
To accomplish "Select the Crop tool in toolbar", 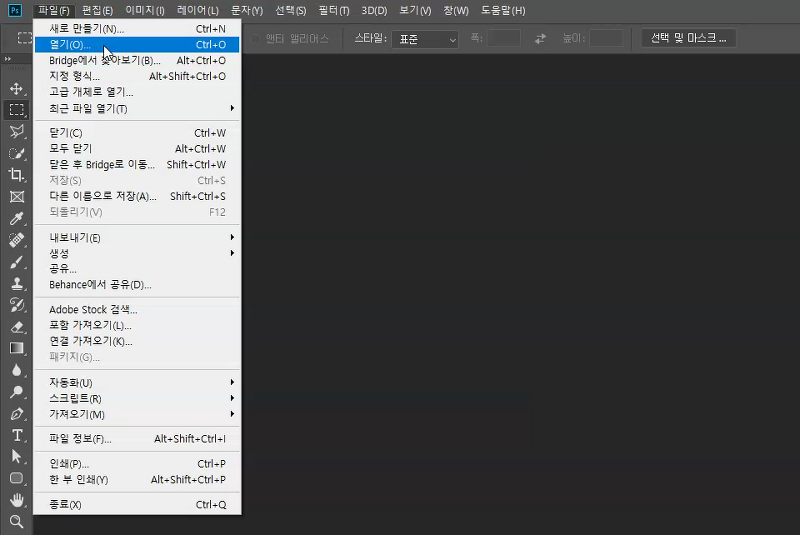I will tap(16, 175).
